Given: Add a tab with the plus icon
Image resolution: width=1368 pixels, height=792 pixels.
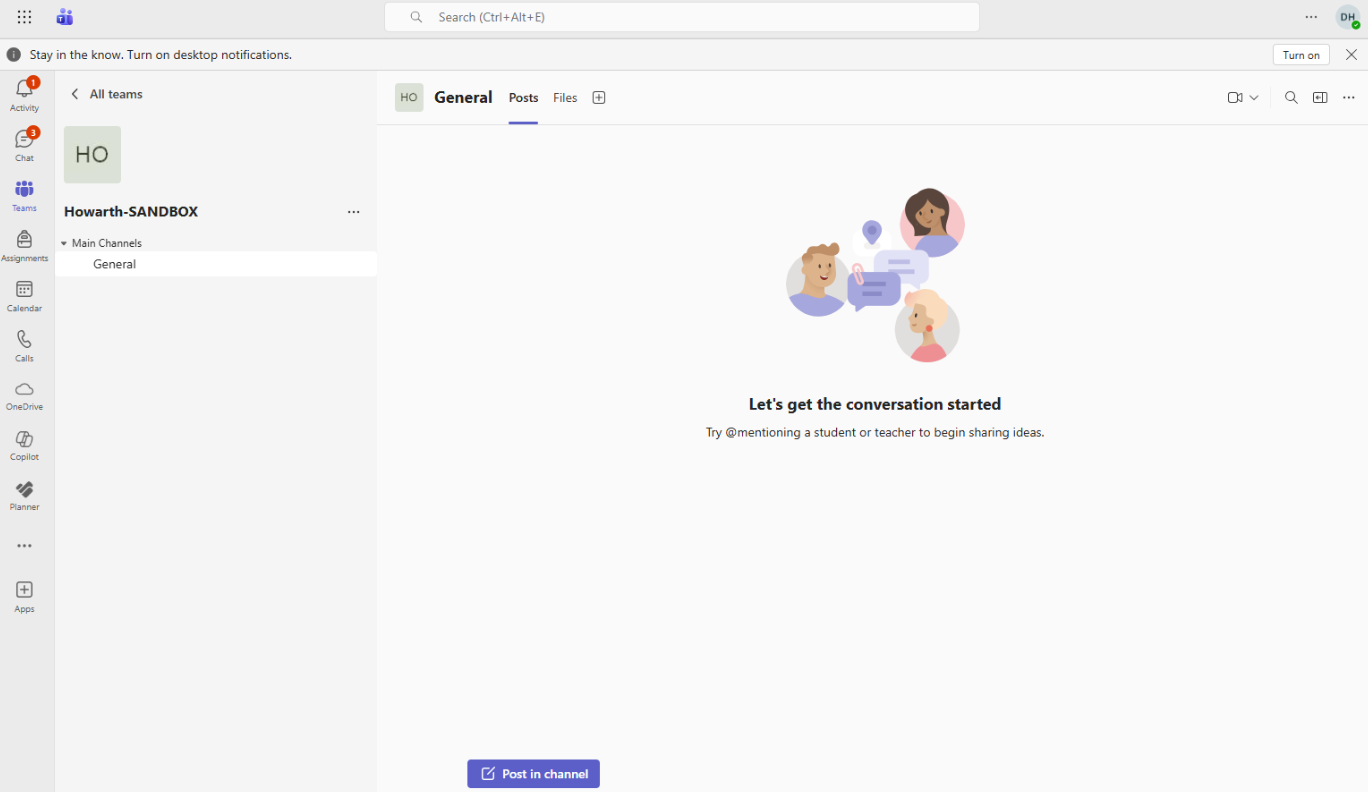Looking at the screenshot, I should [x=599, y=97].
